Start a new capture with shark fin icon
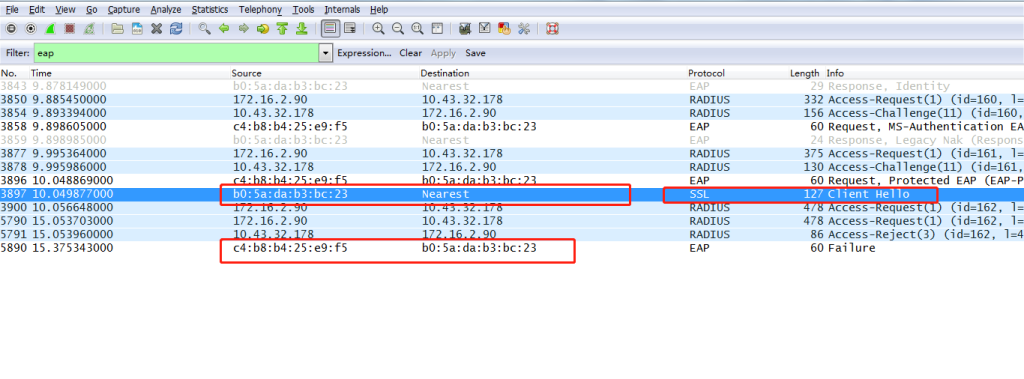Image resolution: width=1024 pixels, height=379 pixels. (x=50, y=29)
